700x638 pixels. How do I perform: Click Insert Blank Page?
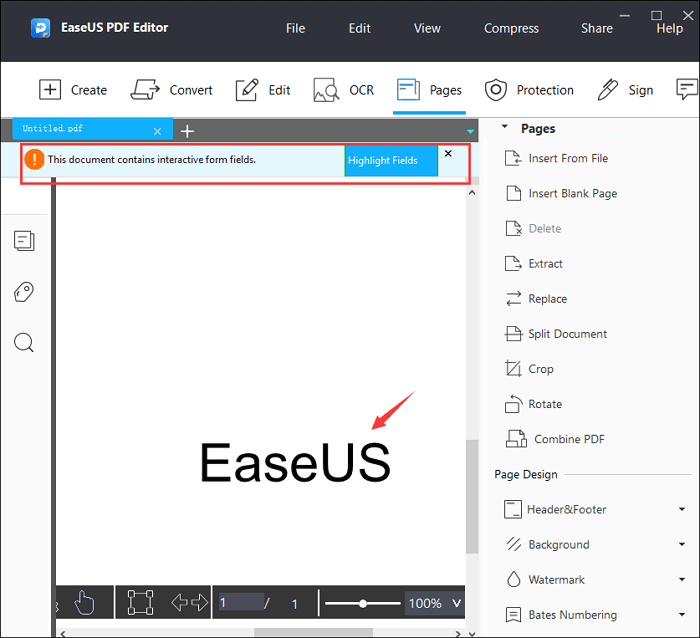point(561,193)
